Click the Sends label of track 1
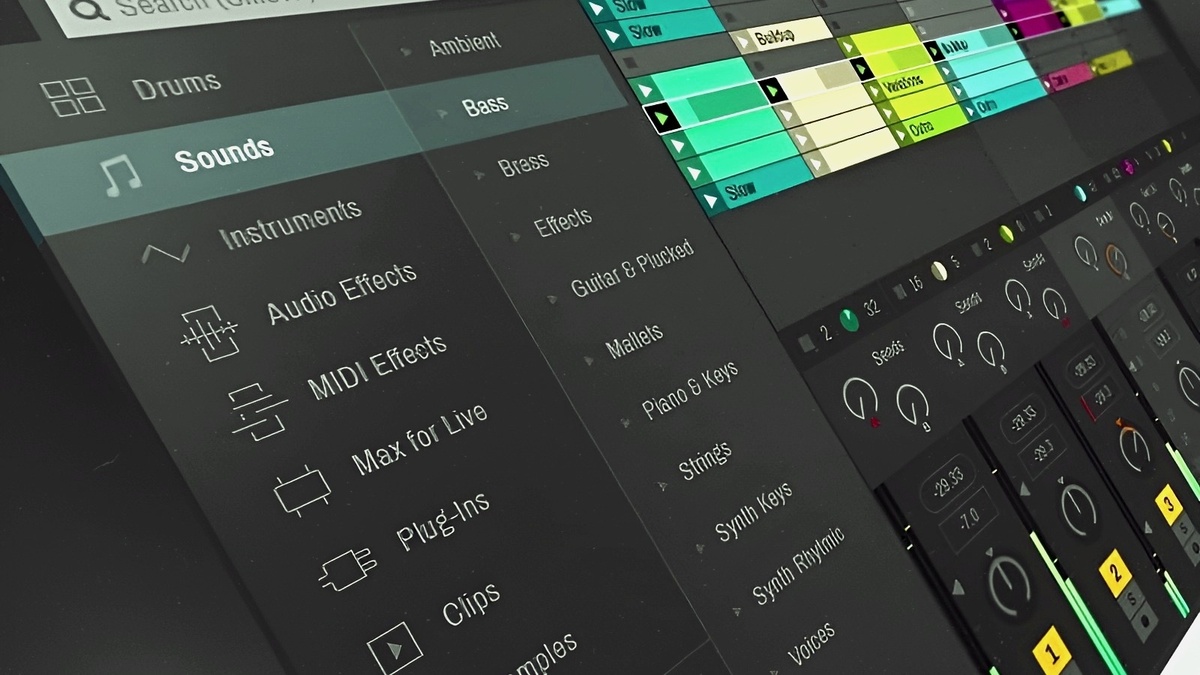Viewport: 1200px width, 675px height. (888, 352)
